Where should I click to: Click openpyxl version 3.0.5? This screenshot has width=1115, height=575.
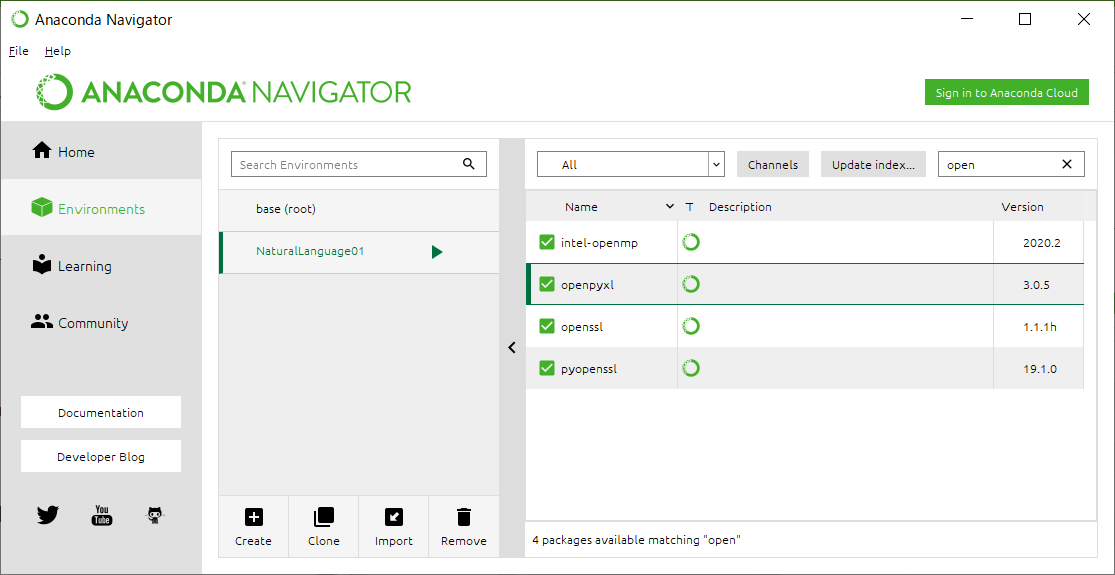[1036, 285]
